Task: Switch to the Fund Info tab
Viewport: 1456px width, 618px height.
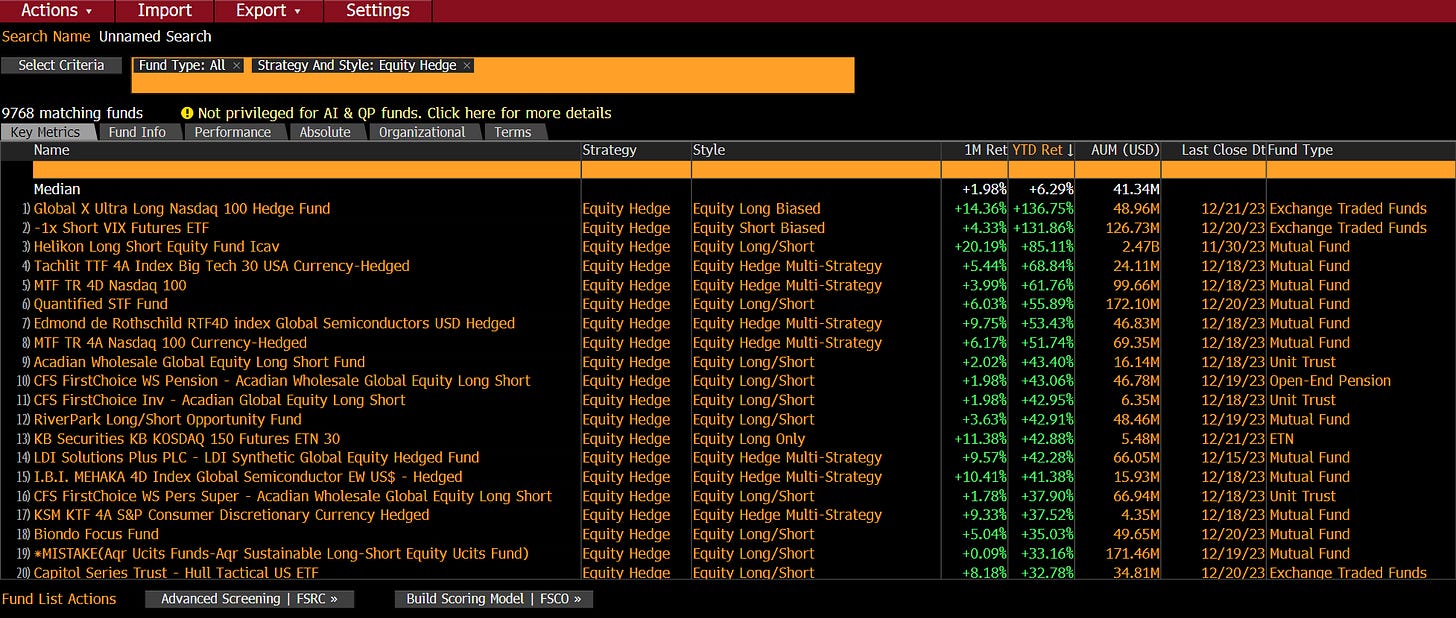Action: pyautogui.click(x=137, y=132)
